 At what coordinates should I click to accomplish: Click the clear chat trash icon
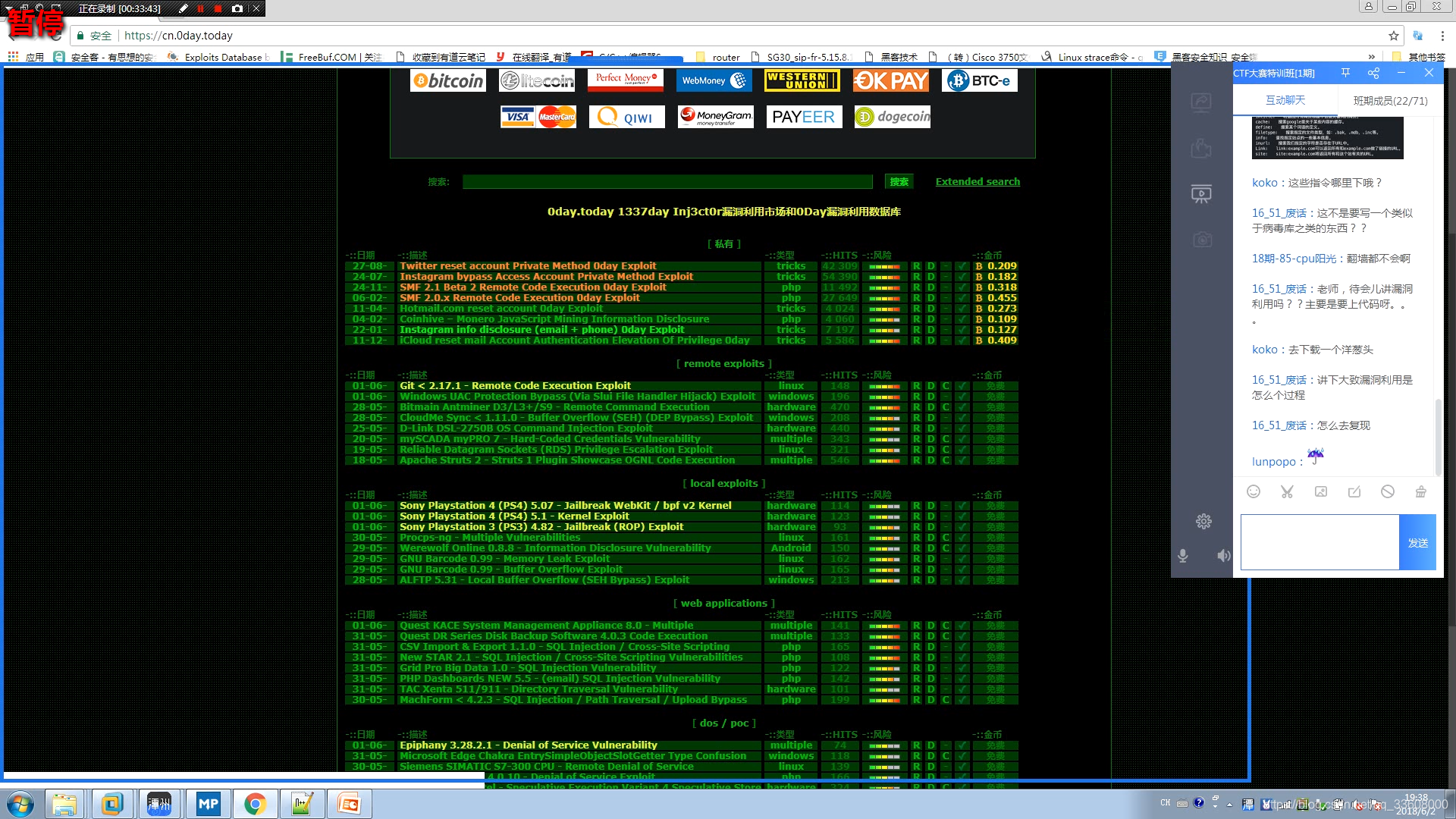1420,491
